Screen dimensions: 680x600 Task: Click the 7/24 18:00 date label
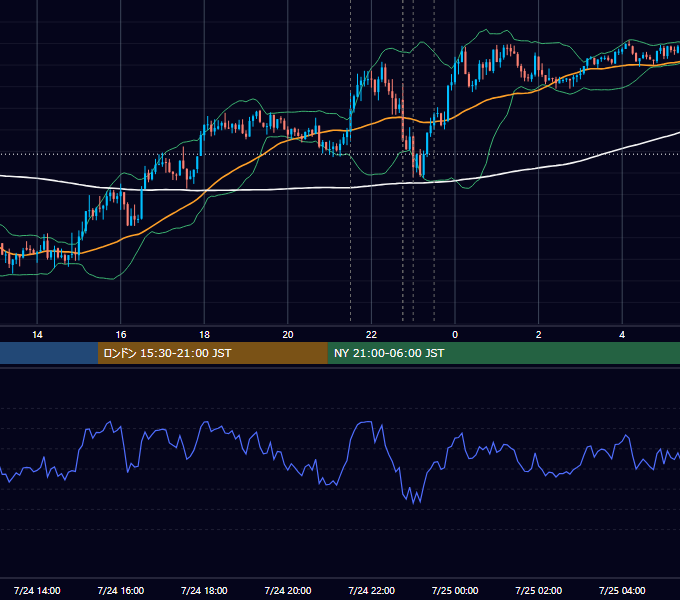pyautogui.click(x=204, y=590)
